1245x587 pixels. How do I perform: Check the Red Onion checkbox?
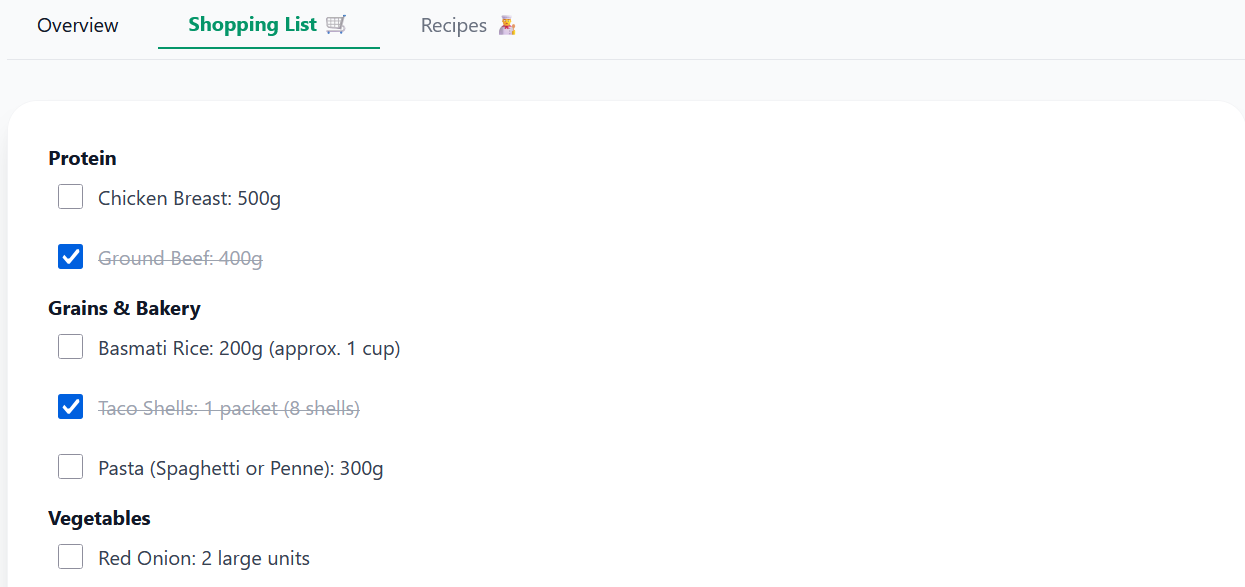point(70,557)
